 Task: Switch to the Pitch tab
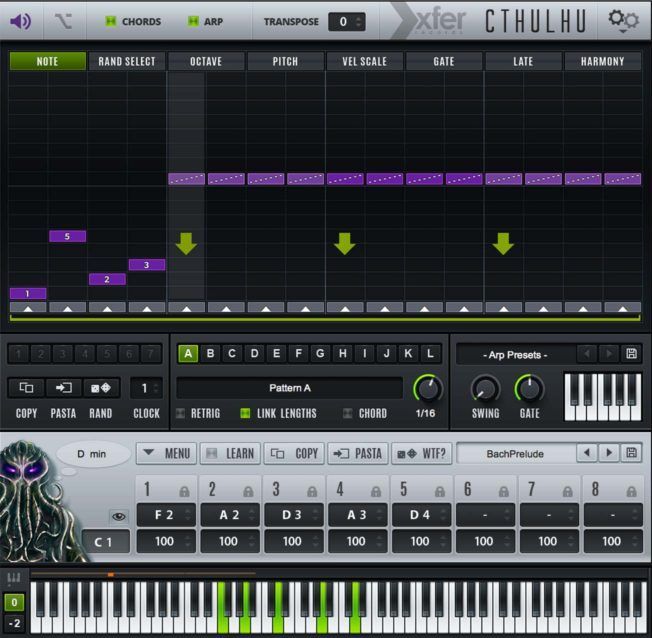coord(285,61)
